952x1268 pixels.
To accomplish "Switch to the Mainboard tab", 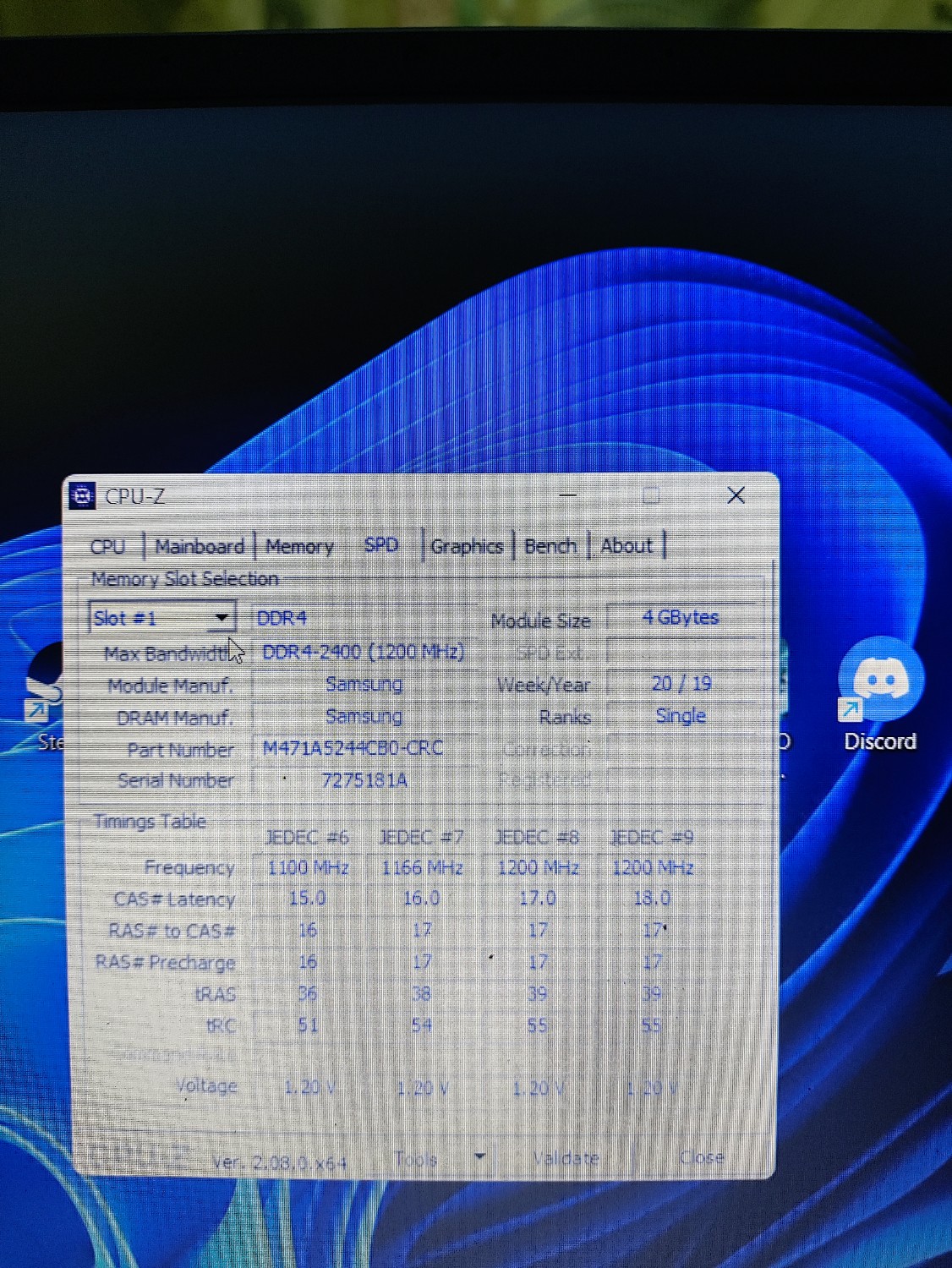I will point(200,546).
